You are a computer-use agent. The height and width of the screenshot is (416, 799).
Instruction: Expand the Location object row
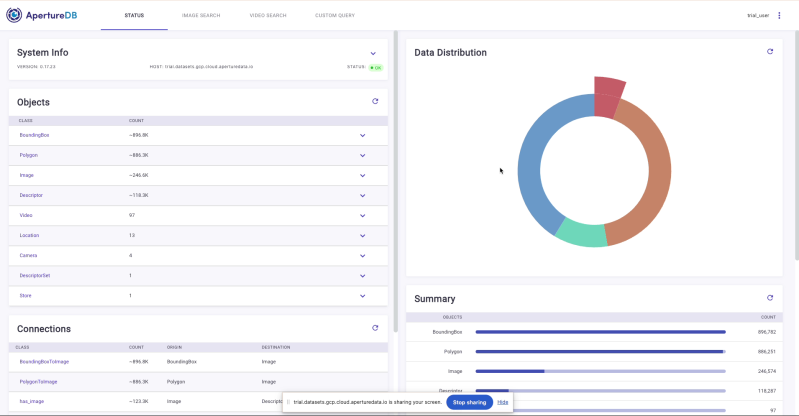362,236
